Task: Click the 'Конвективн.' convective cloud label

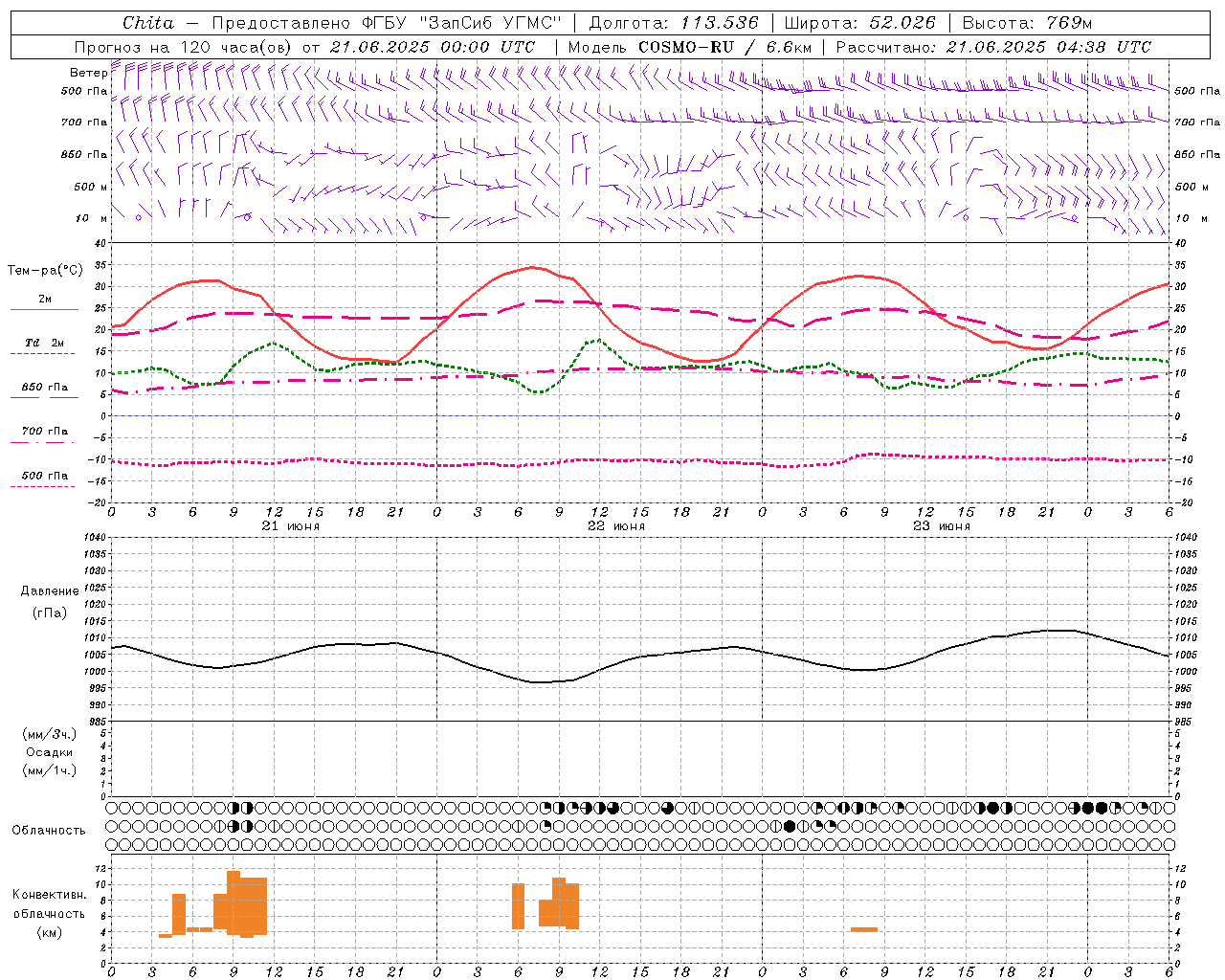Action: coord(50,895)
